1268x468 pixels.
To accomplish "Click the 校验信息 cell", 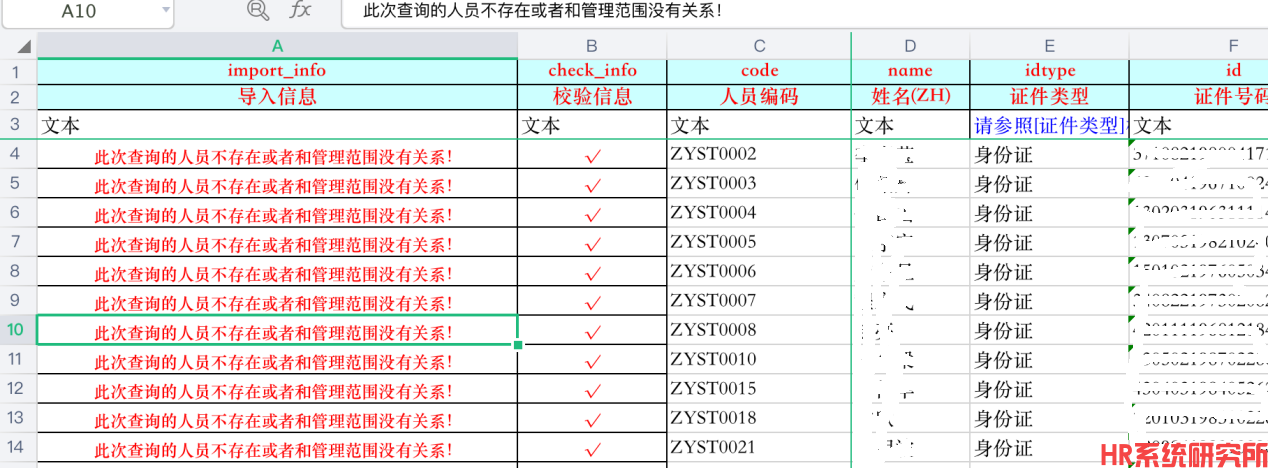I will tap(592, 97).
